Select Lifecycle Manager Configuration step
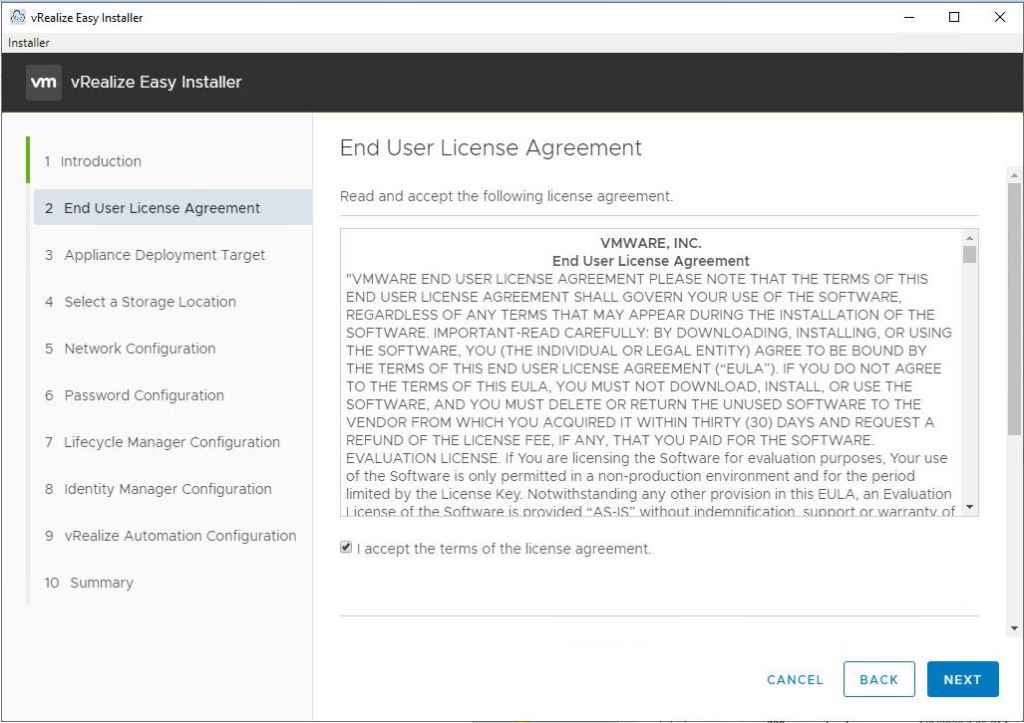 click(x=171, y=442)
